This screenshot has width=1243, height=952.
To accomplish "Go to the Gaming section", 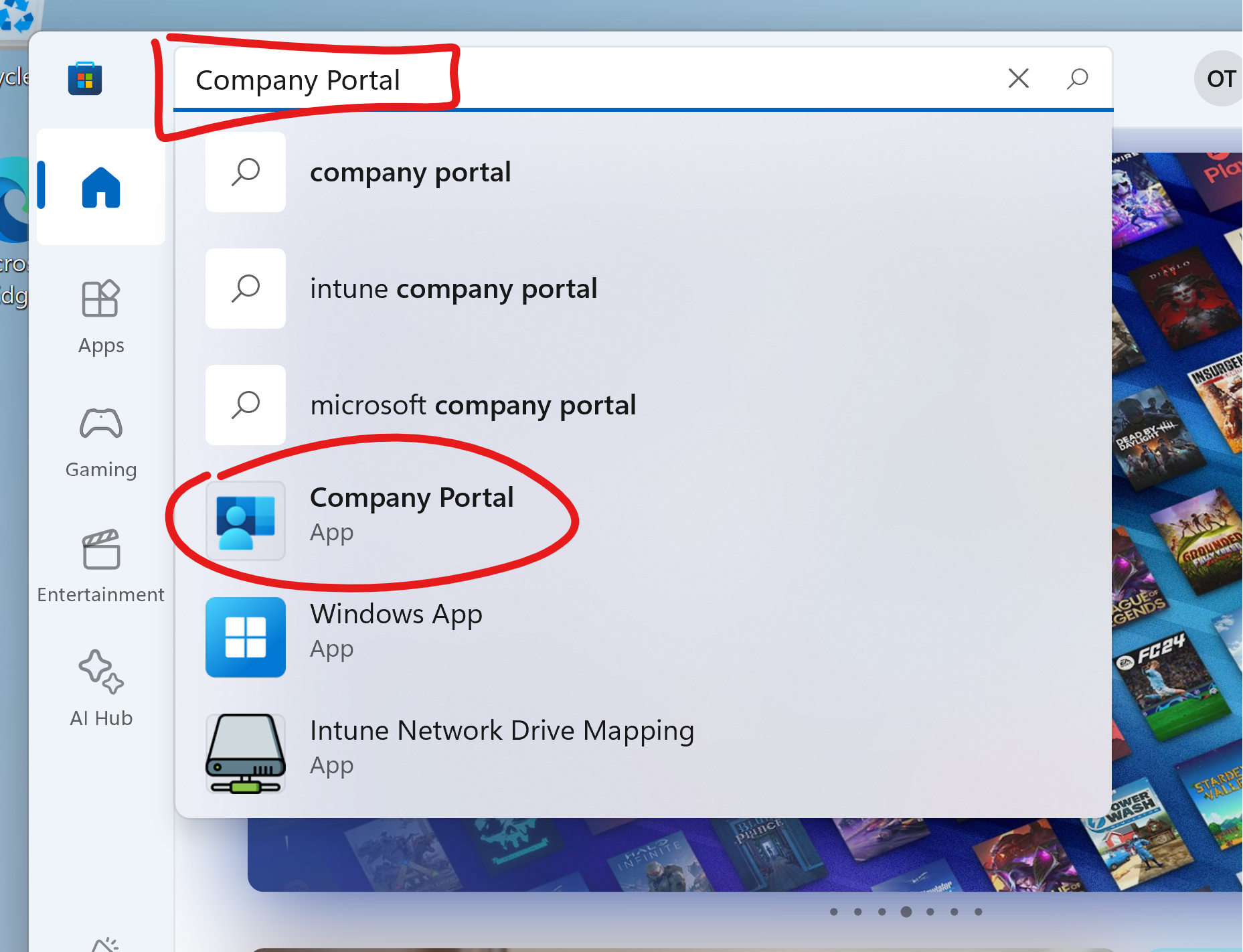I will (x=101, y=442).
